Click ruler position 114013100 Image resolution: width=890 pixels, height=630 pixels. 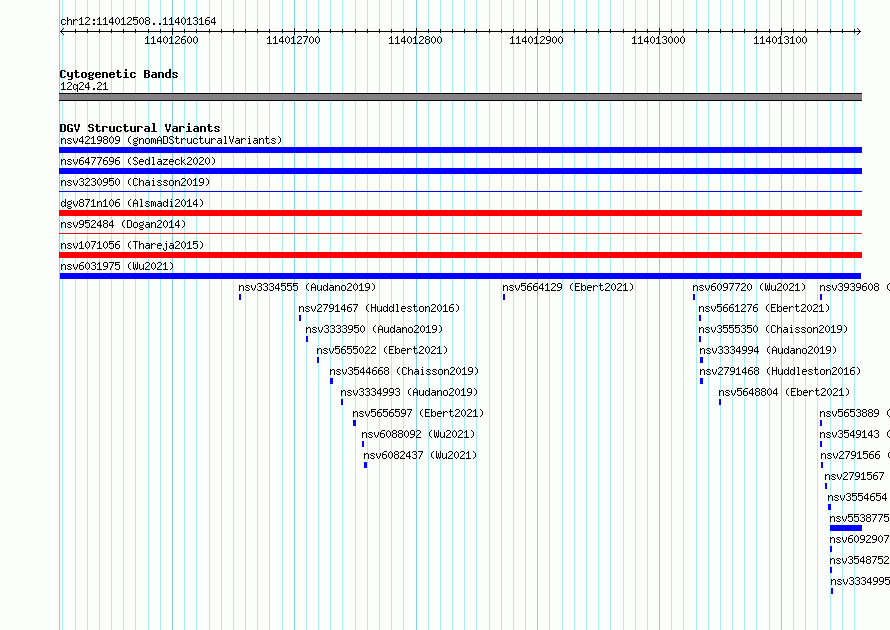[x=780, y=40]
